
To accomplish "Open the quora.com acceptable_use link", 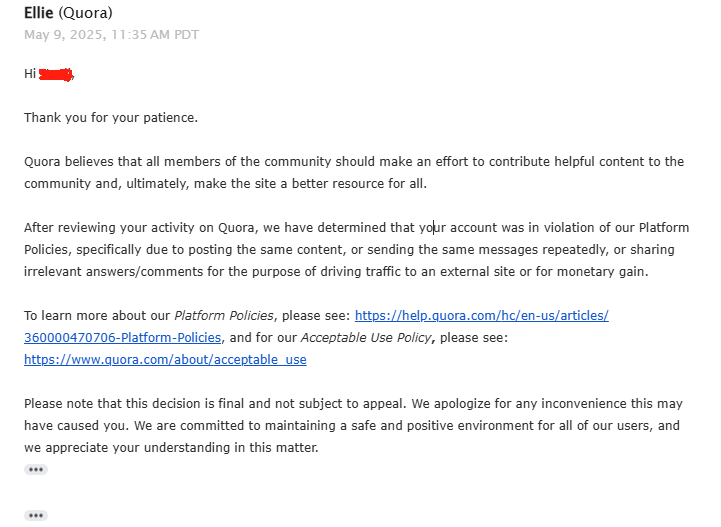I will point(165,360).
